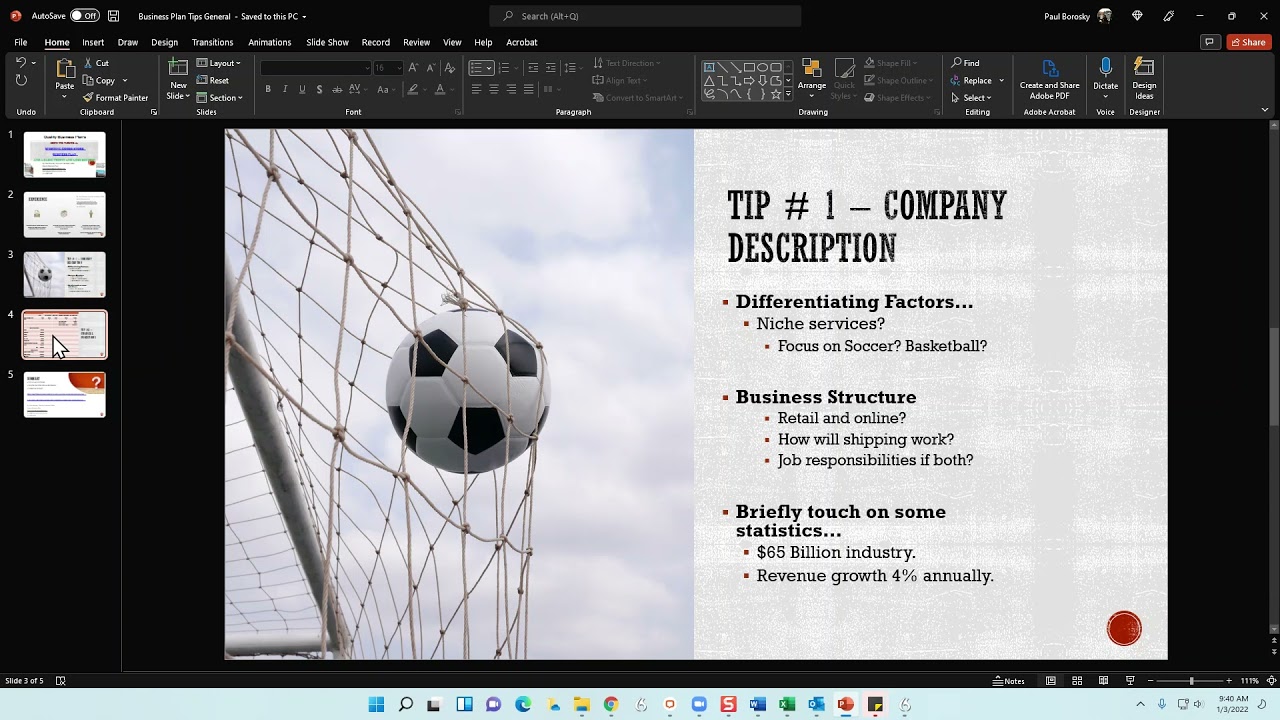The width and height of the screenshot is (1280, 720).
Task: Insert a New Slide
Action: [178, 78]
